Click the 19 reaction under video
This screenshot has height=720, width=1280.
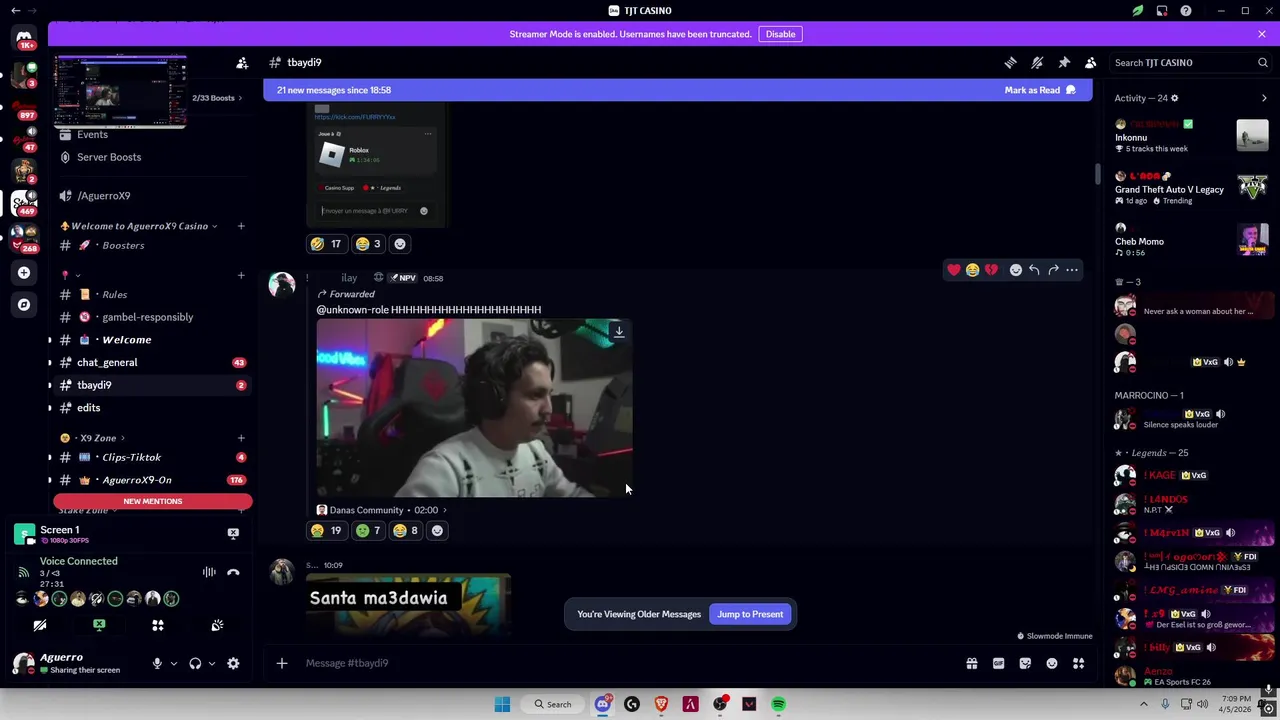tap(326, 531)
